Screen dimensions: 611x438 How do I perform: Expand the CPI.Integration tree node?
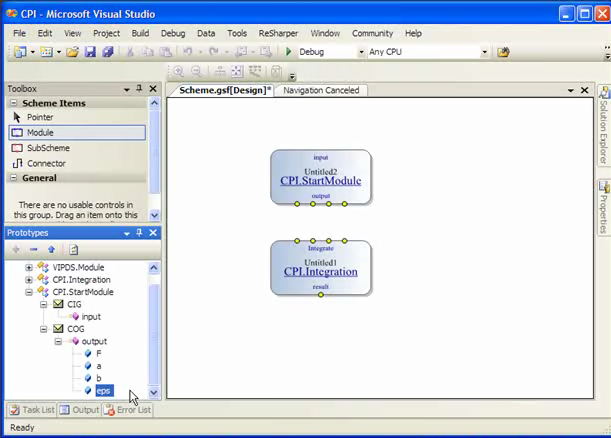coord(29,280)
